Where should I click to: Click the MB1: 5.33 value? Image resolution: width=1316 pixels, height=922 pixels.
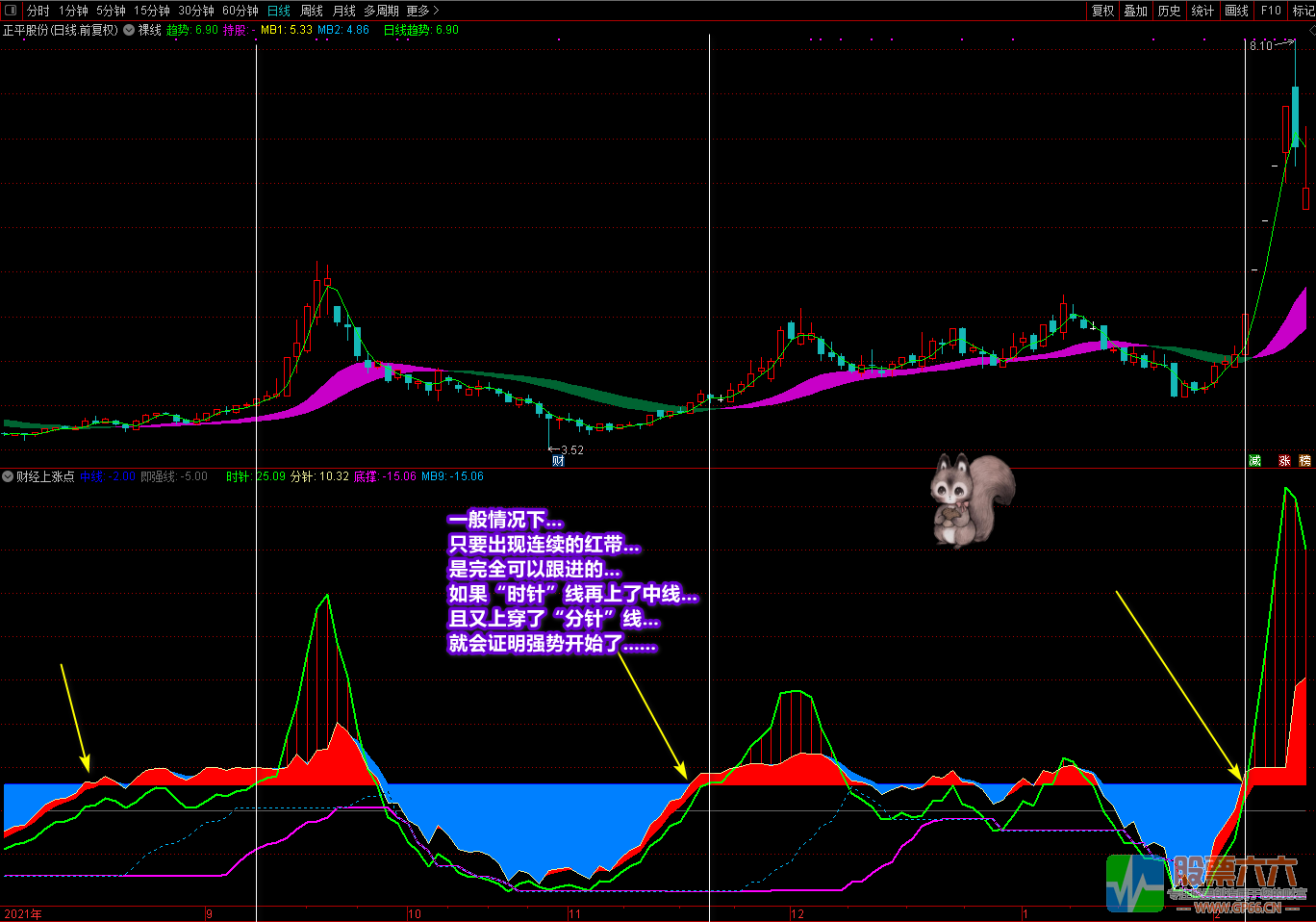(x=287, y=30)
